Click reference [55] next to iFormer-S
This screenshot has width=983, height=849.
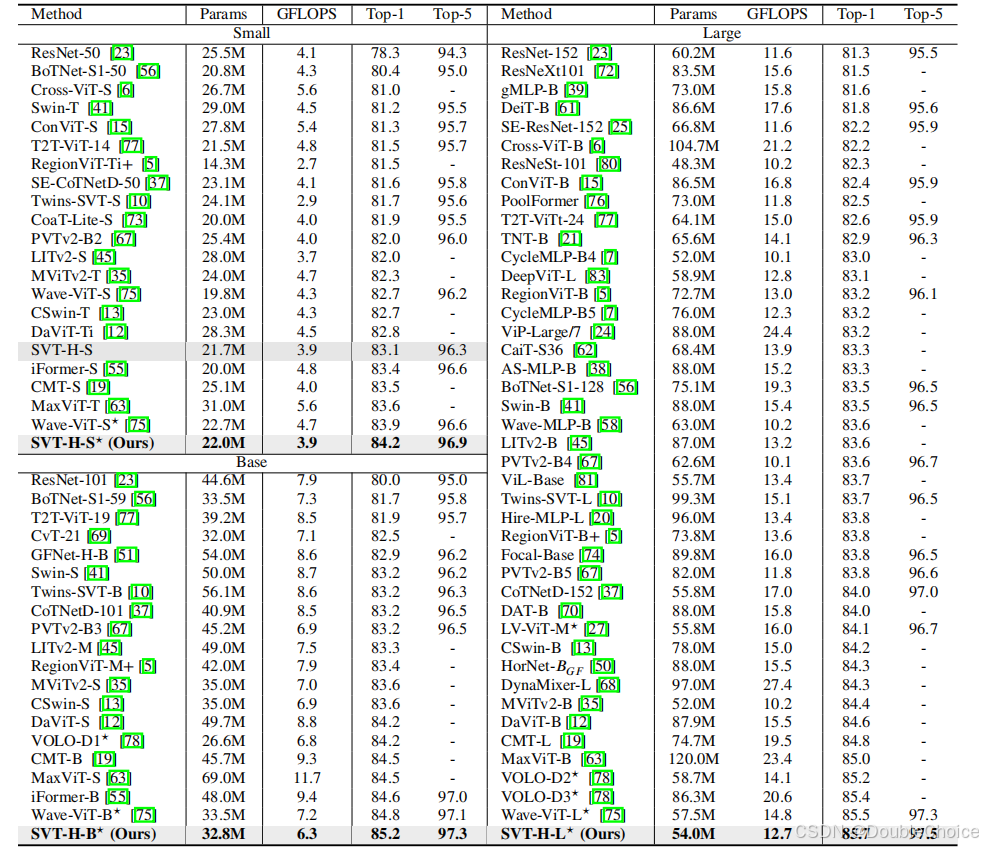coord(116,369)
